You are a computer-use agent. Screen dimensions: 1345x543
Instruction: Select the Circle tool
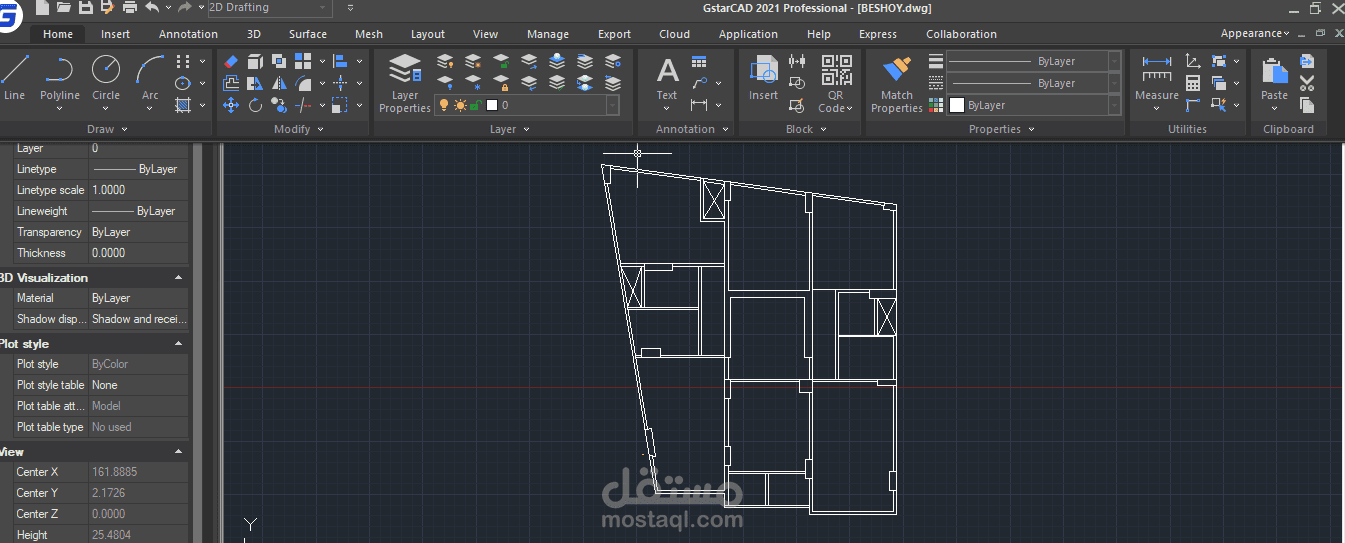106,78
